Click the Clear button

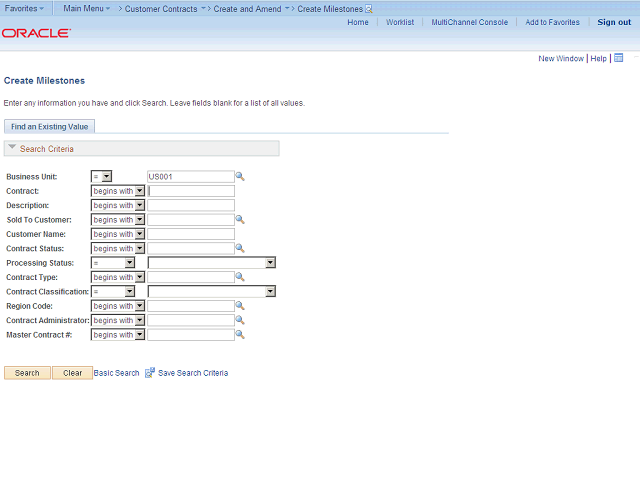(72, 373)
